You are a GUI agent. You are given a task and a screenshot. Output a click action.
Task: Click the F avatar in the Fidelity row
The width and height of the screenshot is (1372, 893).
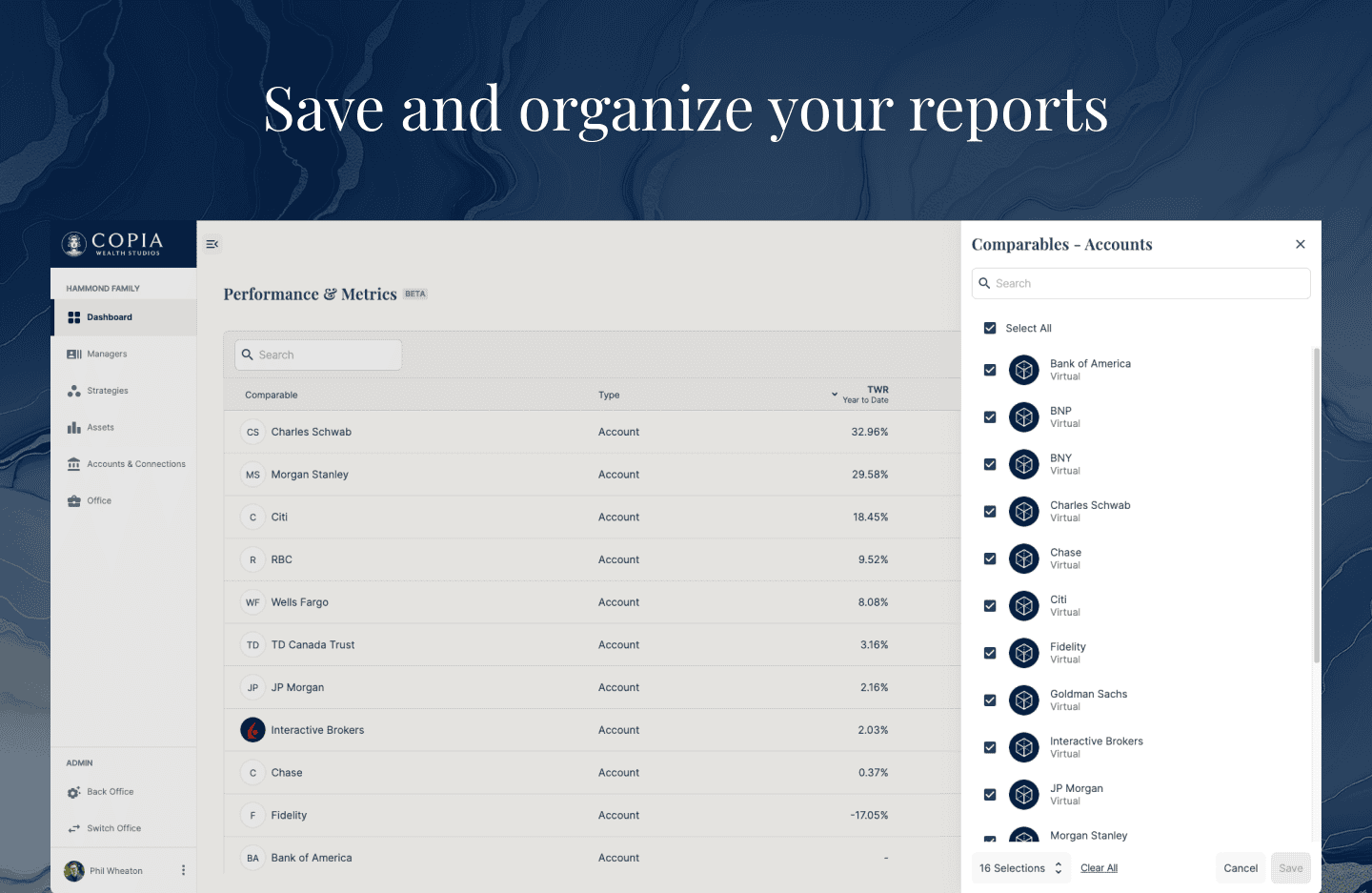[252, 815]
